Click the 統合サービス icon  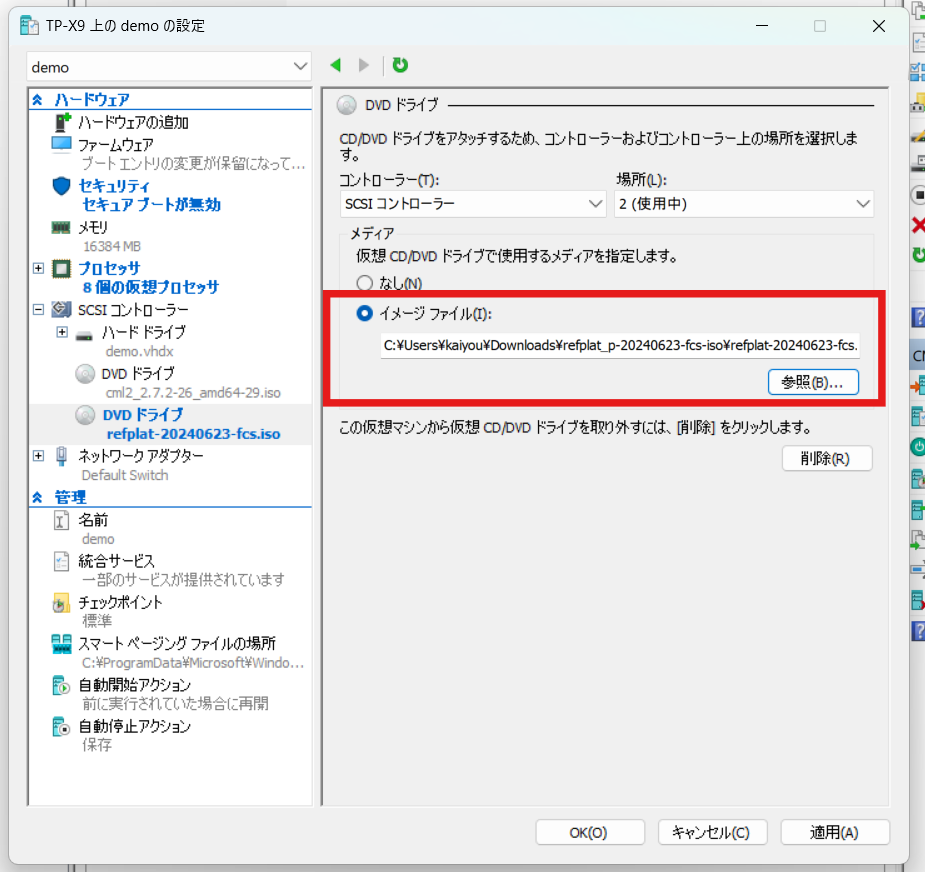(61, 561)
